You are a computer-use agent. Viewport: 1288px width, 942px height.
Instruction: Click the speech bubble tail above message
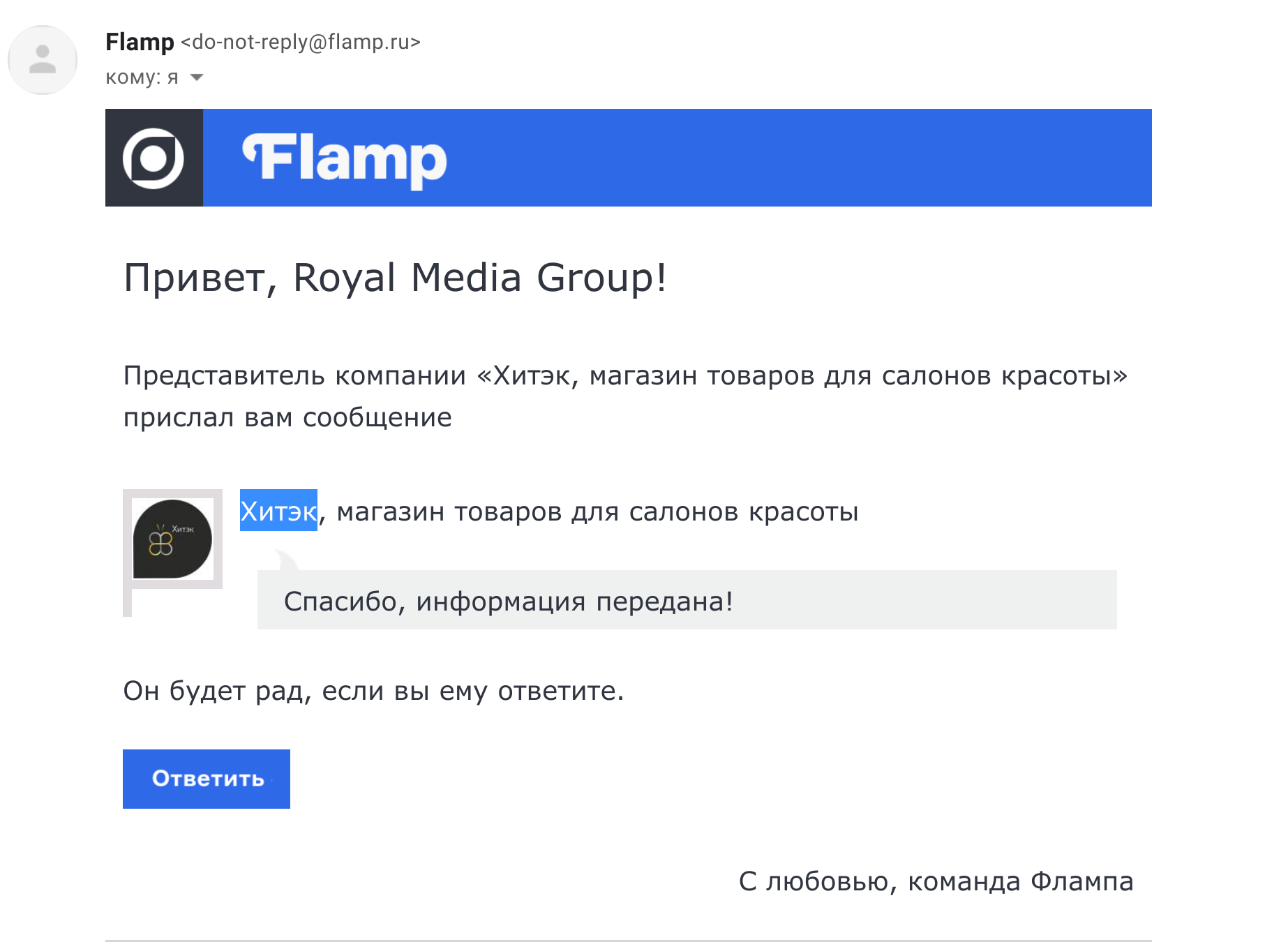(286, 560)
